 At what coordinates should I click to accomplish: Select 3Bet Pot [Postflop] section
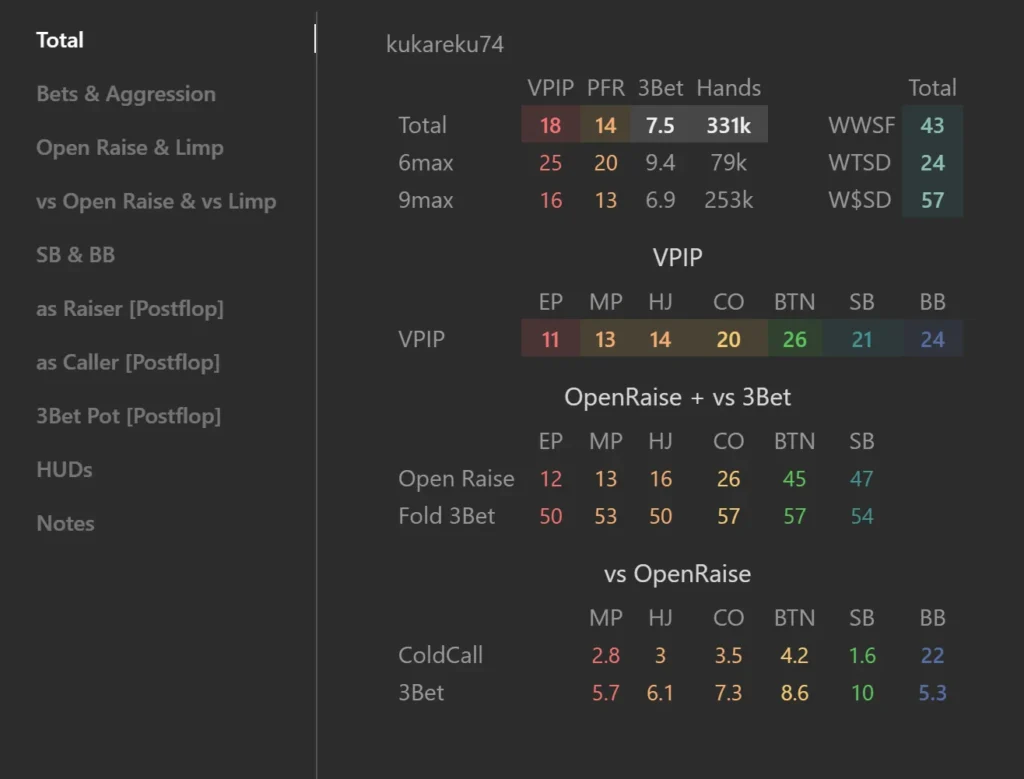[x=129, y=416]
